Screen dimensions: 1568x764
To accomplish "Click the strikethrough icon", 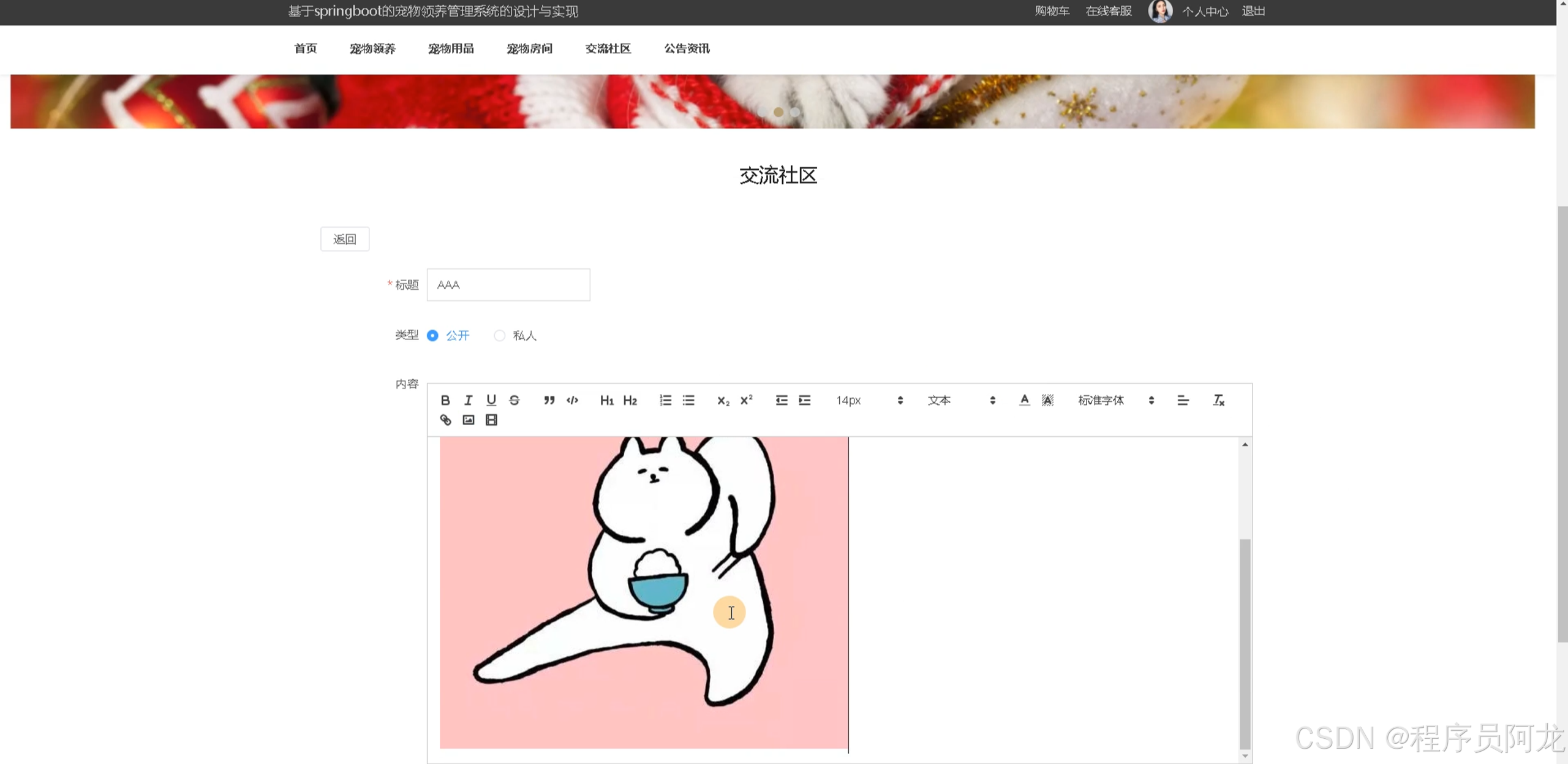I will 514,400.
